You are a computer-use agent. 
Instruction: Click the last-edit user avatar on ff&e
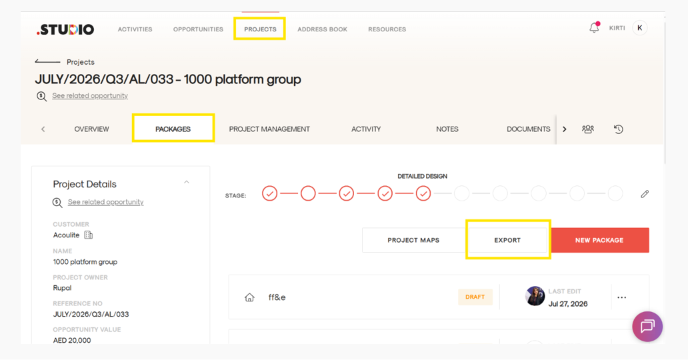(535, 296)
